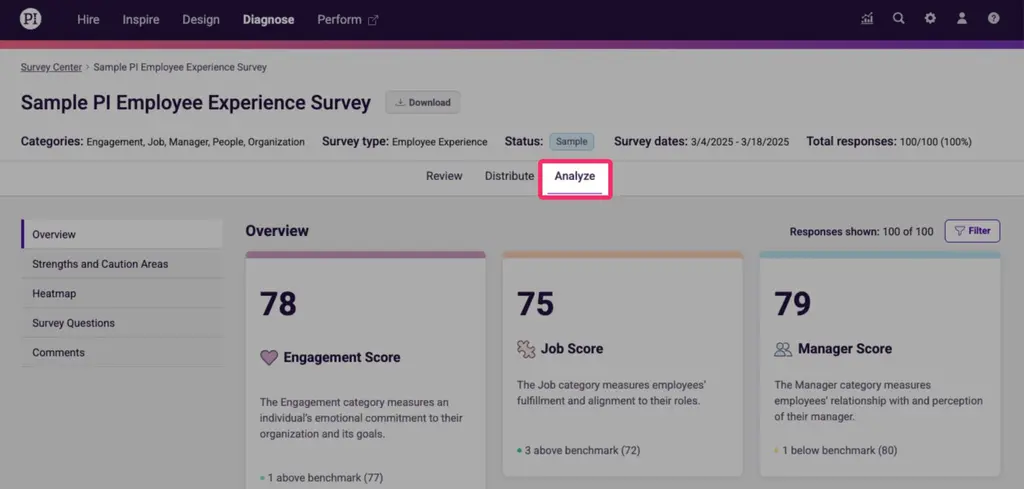This screenshot has width=1024, height=489.
Task: Switch to the Analyze tab
Action: [575, 176]
